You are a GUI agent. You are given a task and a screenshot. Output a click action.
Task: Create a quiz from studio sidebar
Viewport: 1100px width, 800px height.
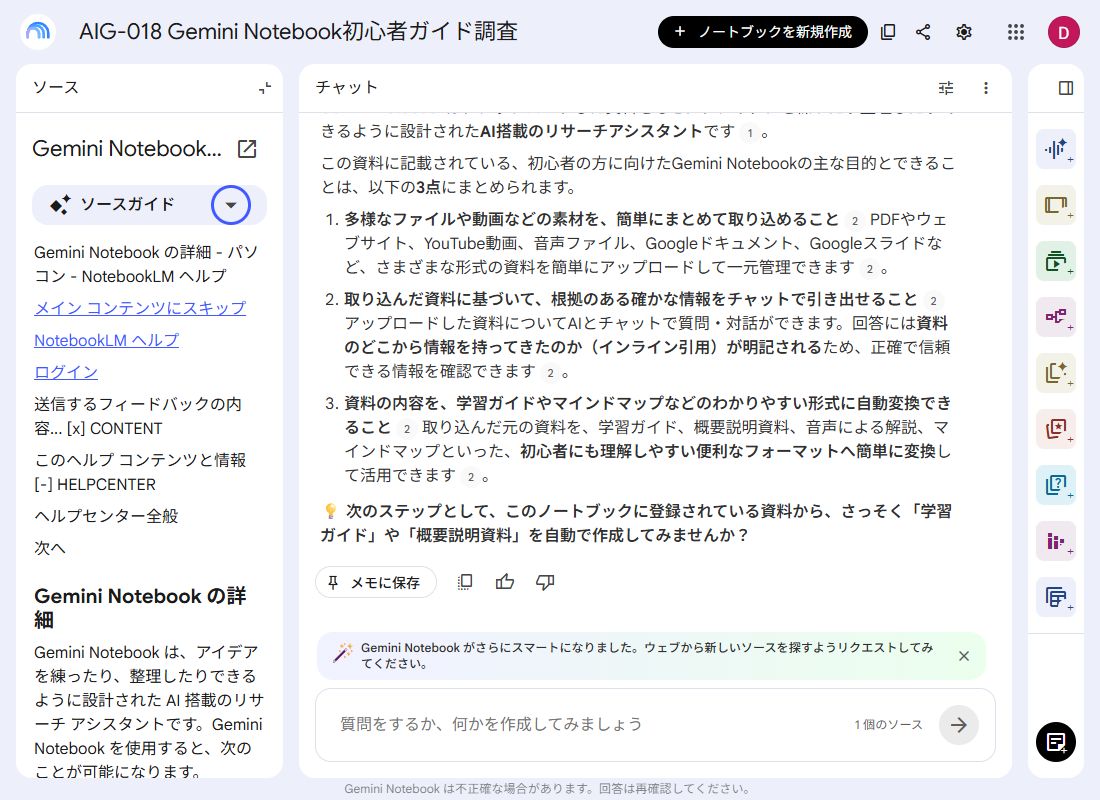(x=1056, y=485)
